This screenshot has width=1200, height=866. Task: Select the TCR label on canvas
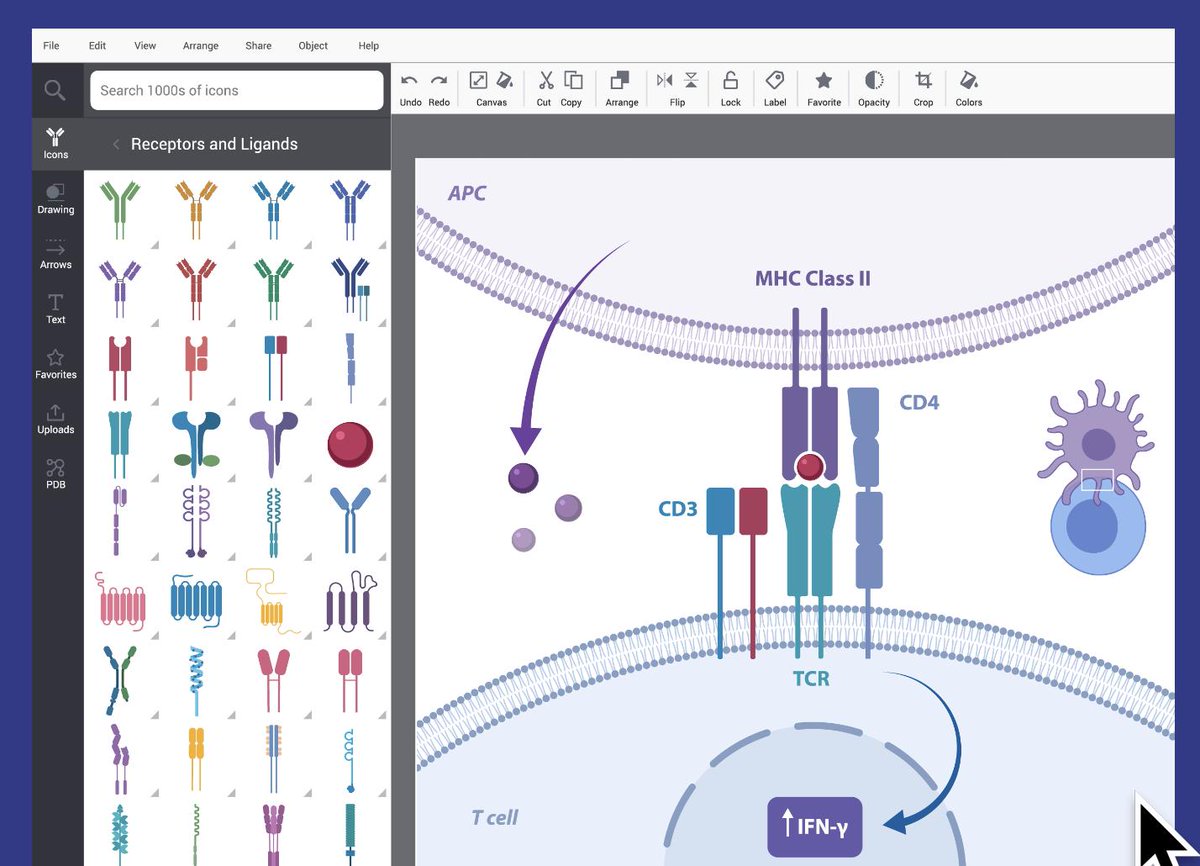(811, 679)
